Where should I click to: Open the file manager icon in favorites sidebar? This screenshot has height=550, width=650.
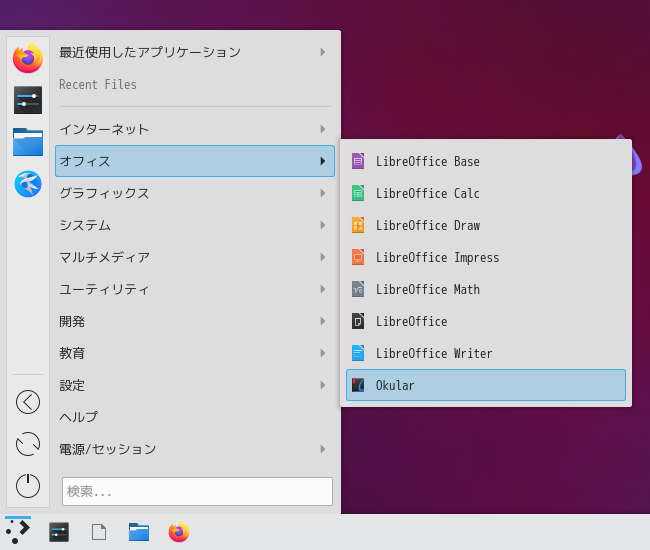click(28, 142)
